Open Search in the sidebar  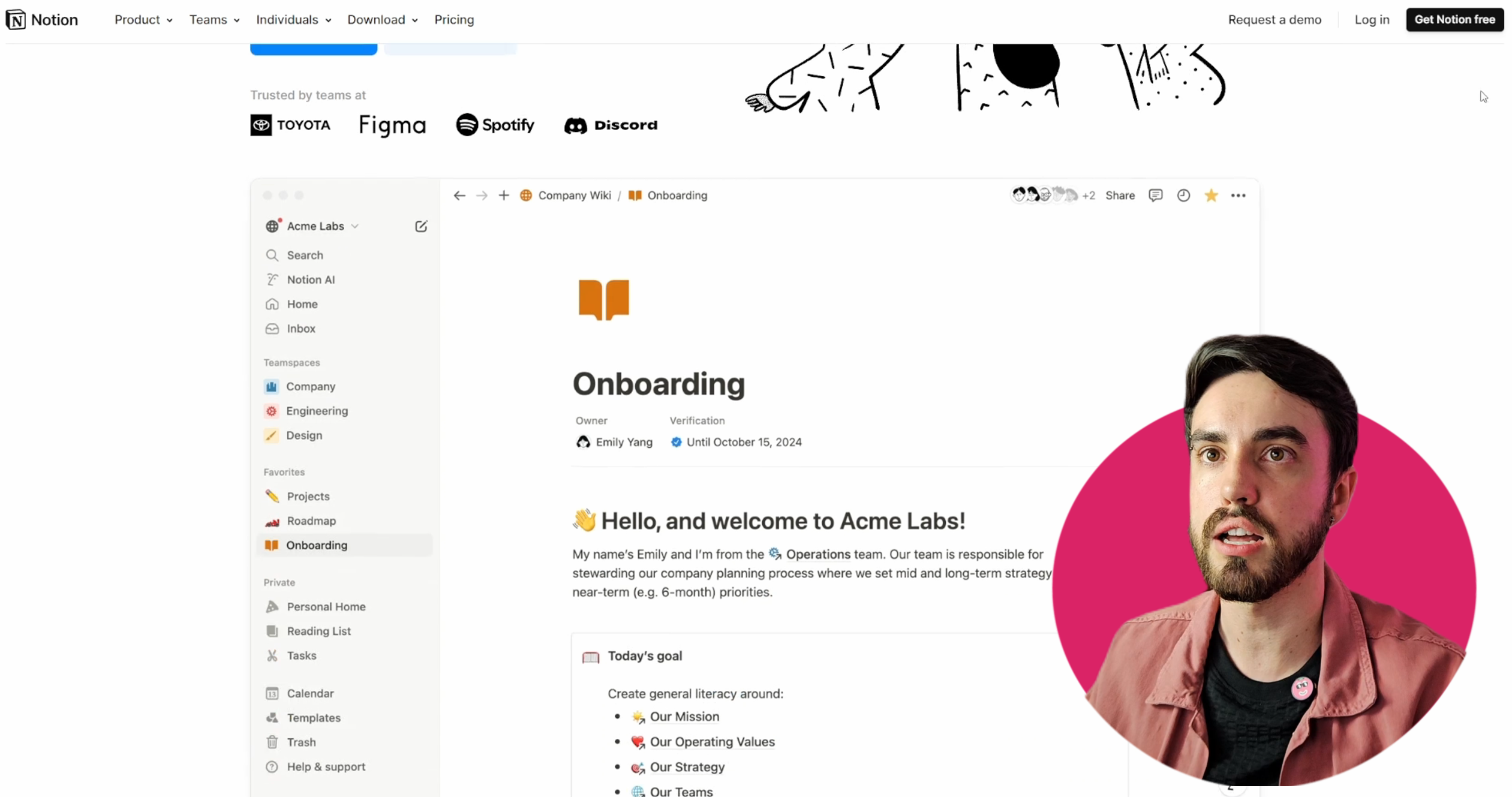click(x=305, y=255)
